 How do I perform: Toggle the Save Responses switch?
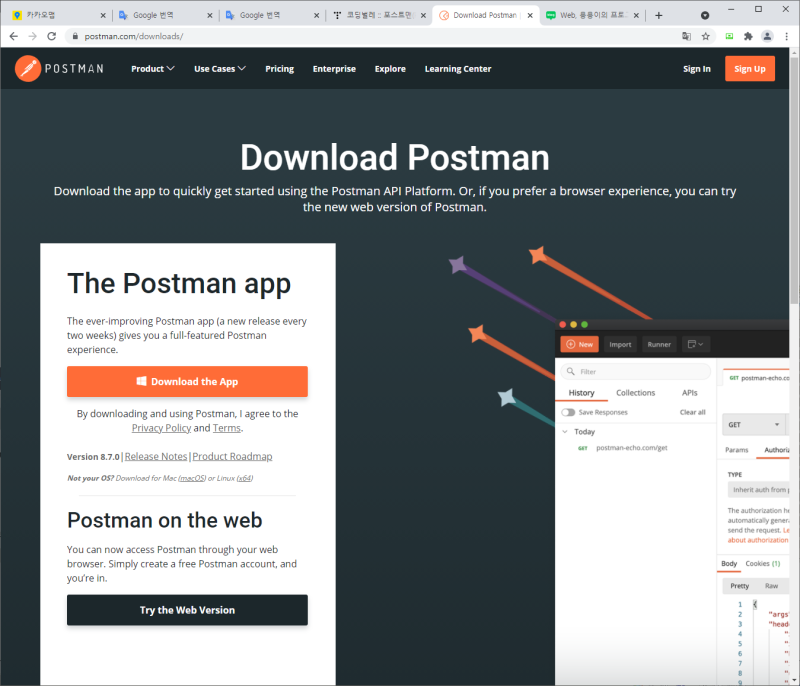(x=569, y=411)
